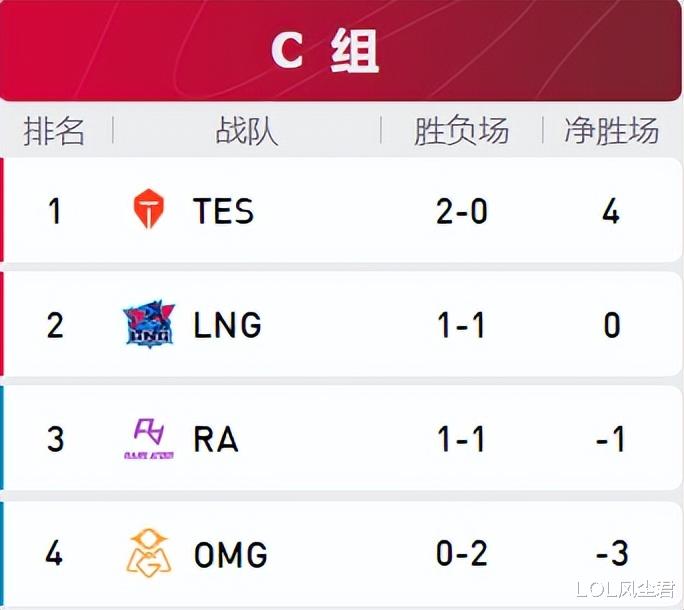Click the OMG team logo
Image resolution: width=684 pixels, height=610 pixels.
coord(149,553)
